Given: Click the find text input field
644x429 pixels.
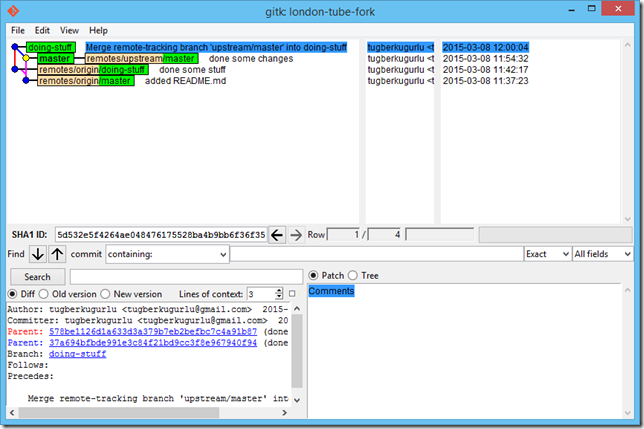Looking at the screenshot, I should coord(377,254).
